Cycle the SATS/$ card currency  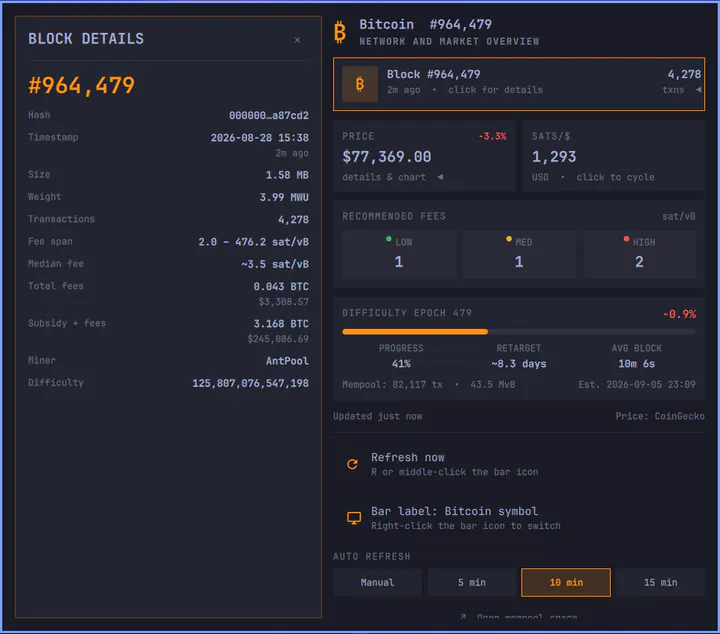pyautogui.click(x=613, y=156)
